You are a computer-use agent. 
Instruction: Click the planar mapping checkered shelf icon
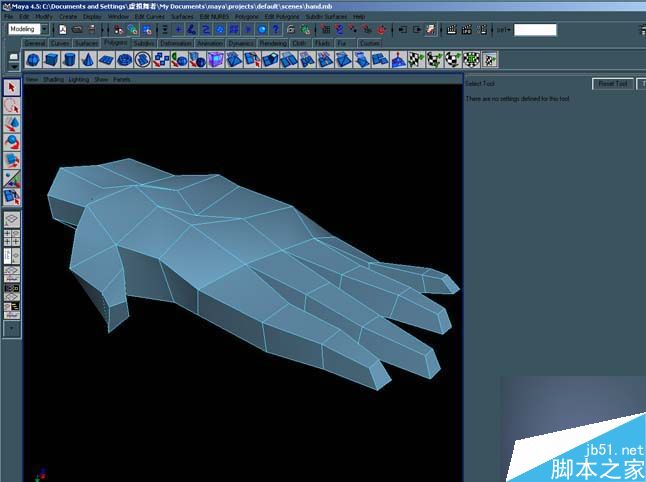pos(416,59)
